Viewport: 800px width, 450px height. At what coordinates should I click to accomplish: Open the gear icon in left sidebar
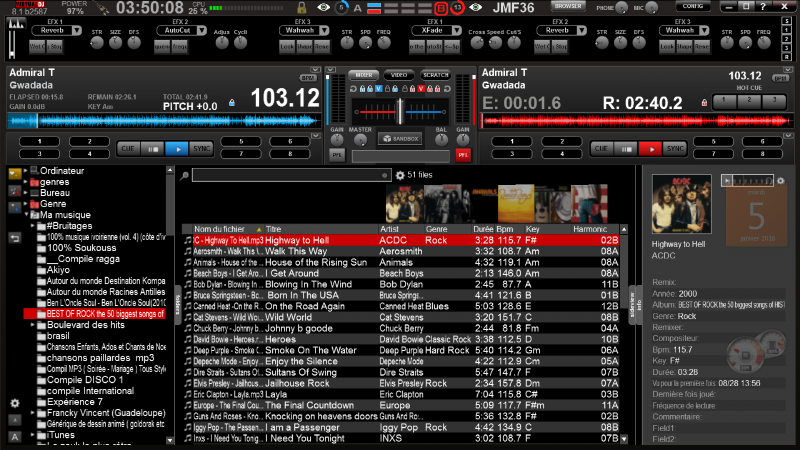click(15, 403)
